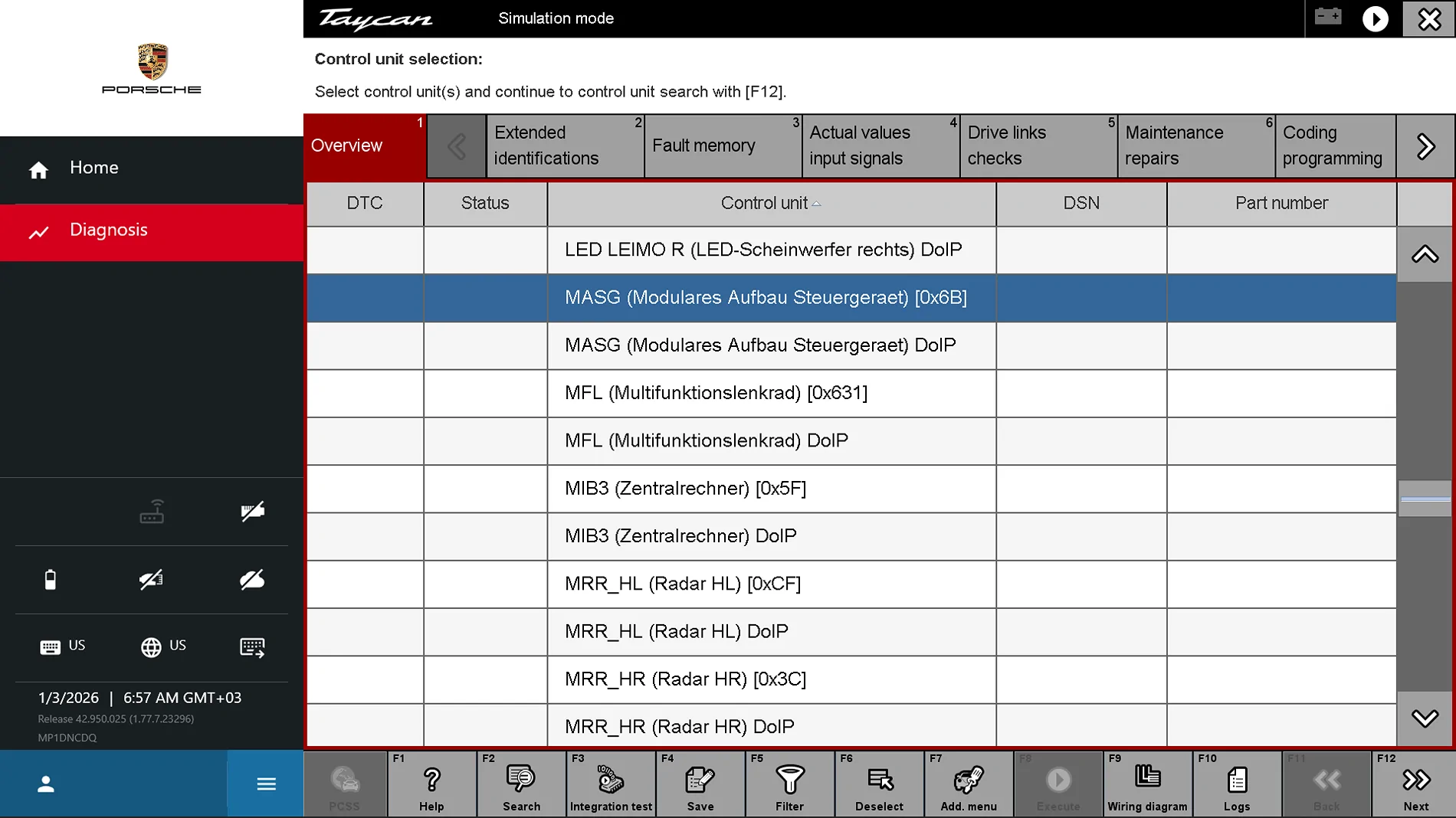The height and width of the screenshot is (818, 1456).
Task: Switch to Actual values input signals tab
Action: (881, 146)
